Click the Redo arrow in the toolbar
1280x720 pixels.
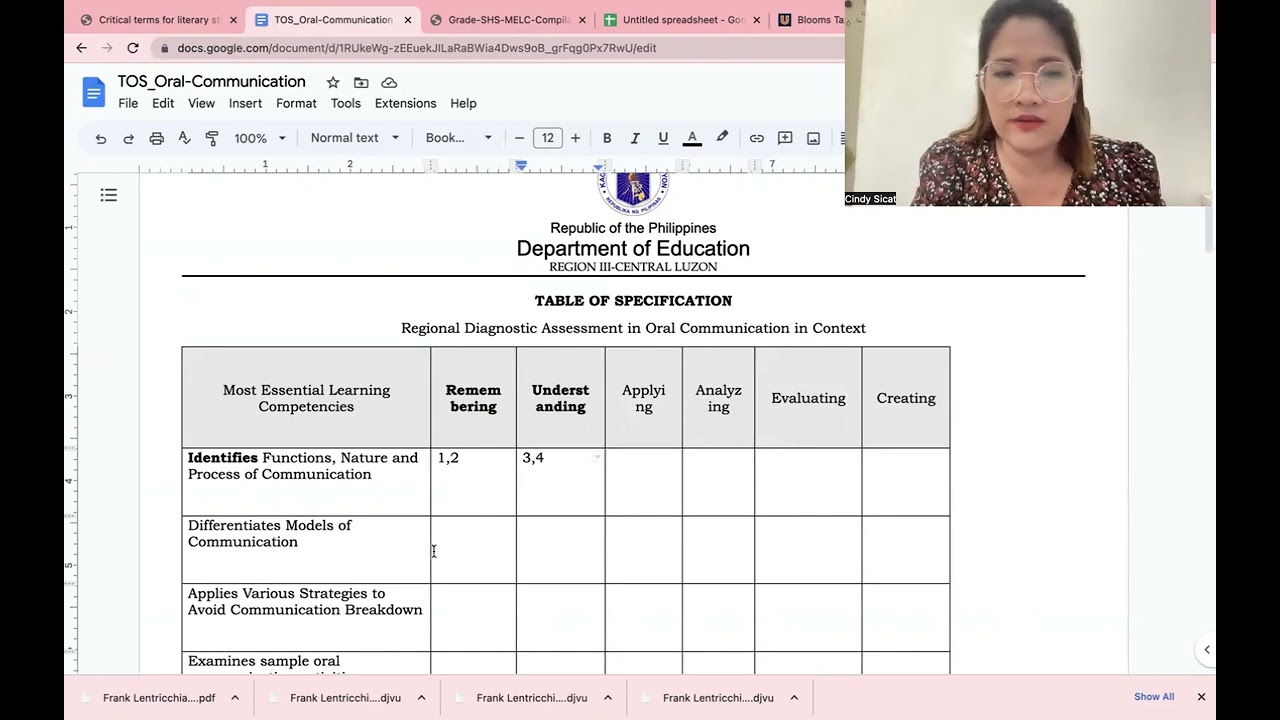[128, 138]
